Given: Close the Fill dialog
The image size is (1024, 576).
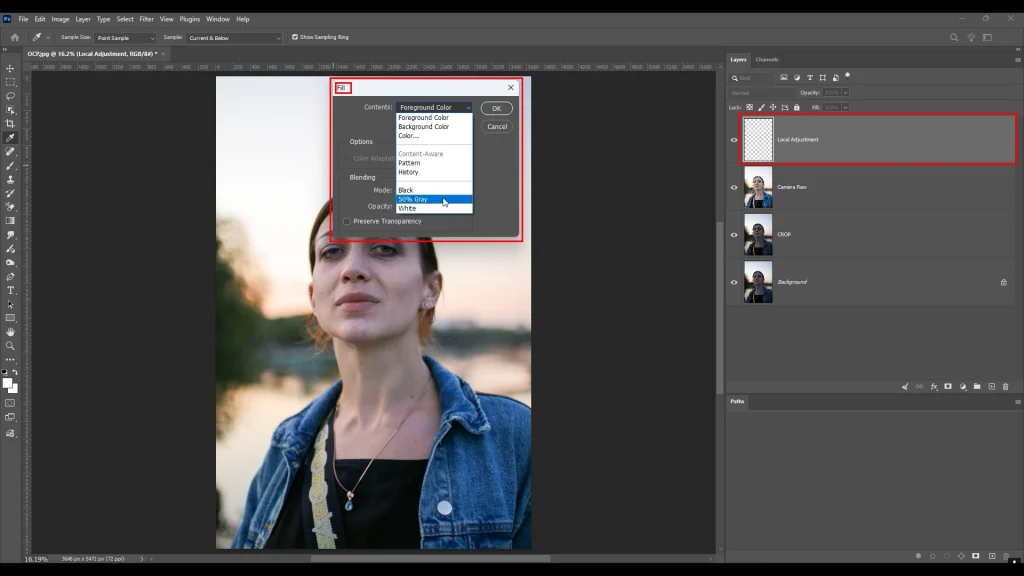Looking at the screenshot, I should pos(511,88).
